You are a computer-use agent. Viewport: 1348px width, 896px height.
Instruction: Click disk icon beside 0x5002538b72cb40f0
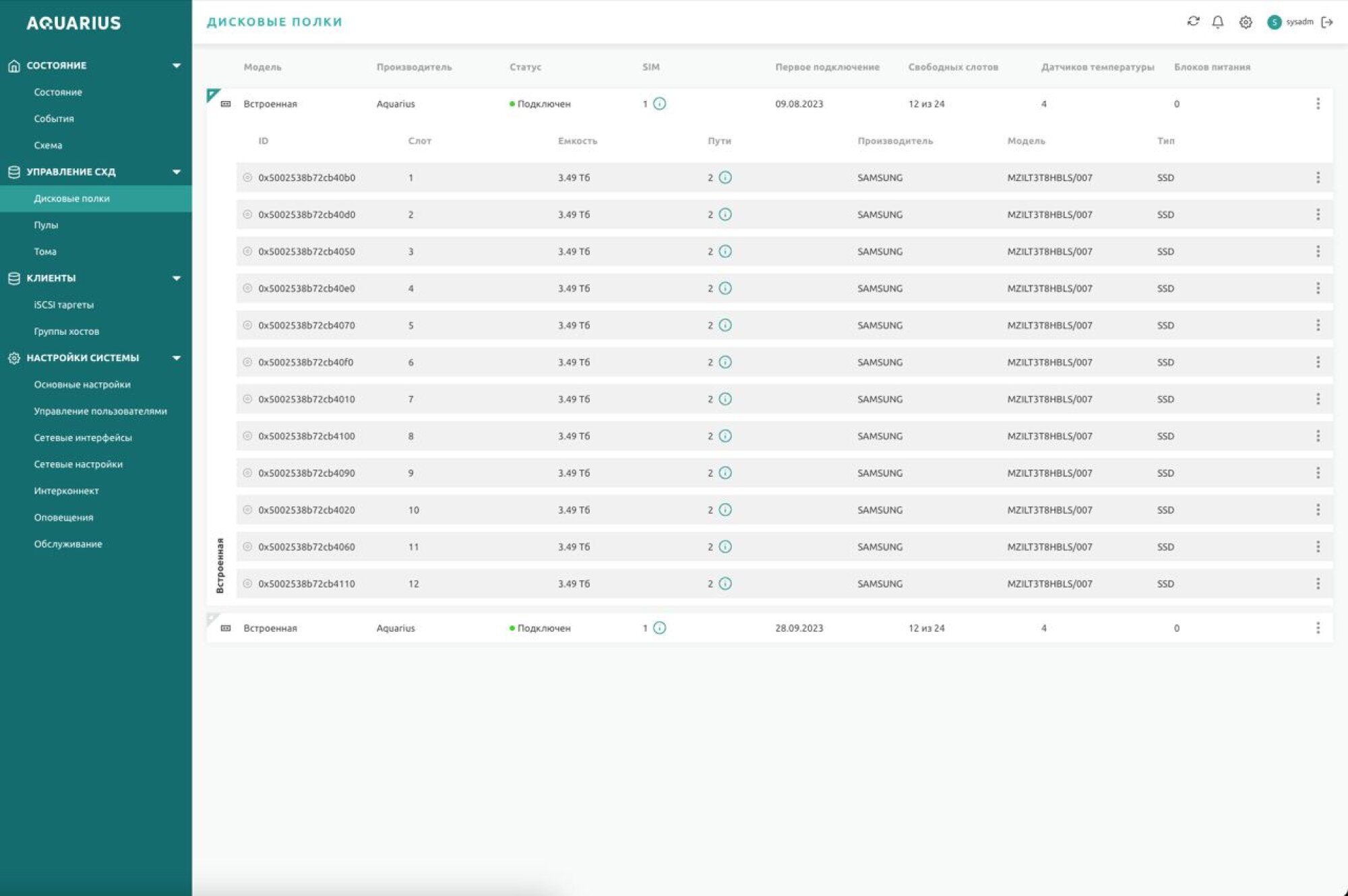pyautogui.click(x=247, y=362)
